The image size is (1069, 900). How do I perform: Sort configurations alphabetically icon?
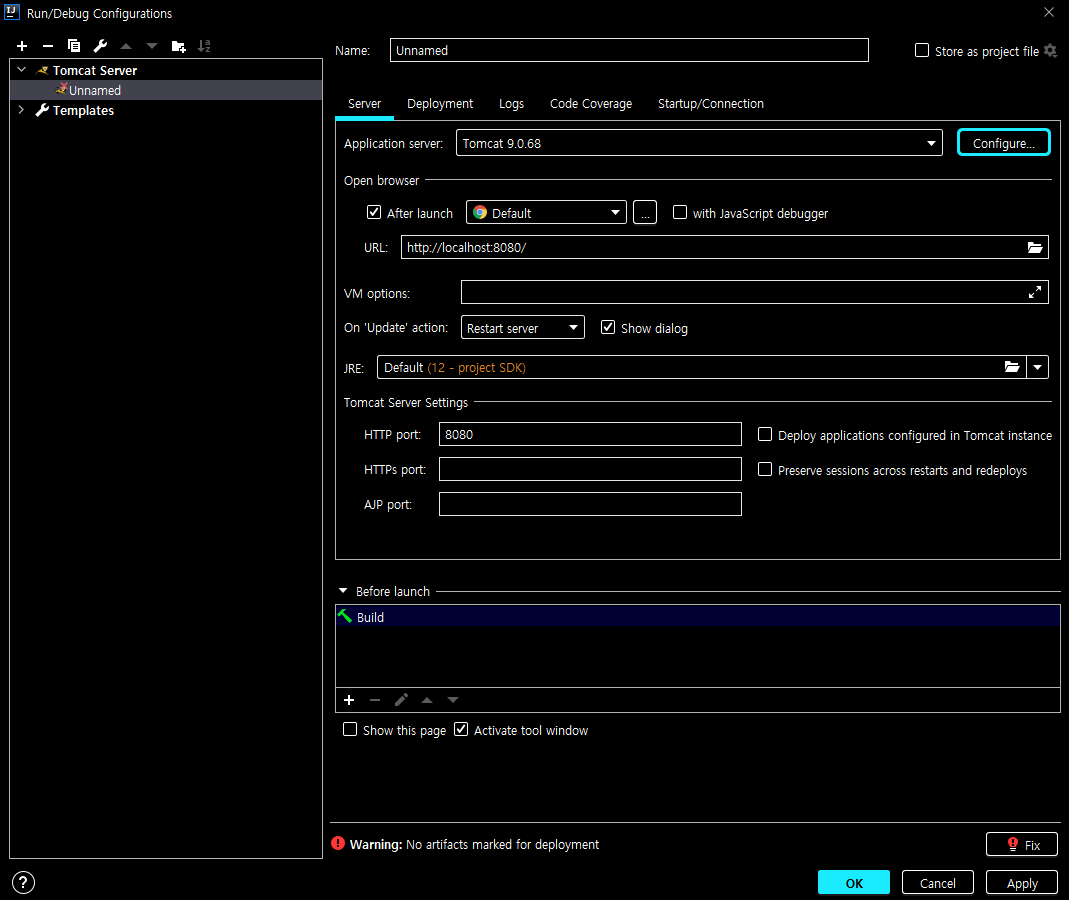204,46
